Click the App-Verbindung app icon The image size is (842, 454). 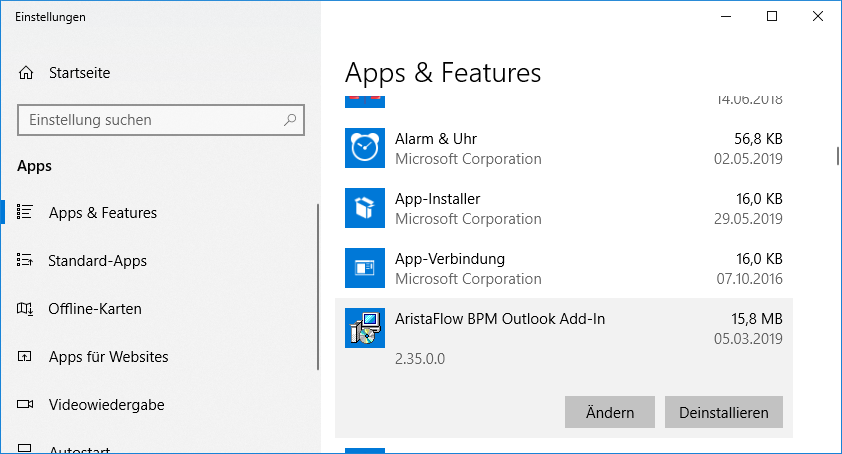[365, 268]
